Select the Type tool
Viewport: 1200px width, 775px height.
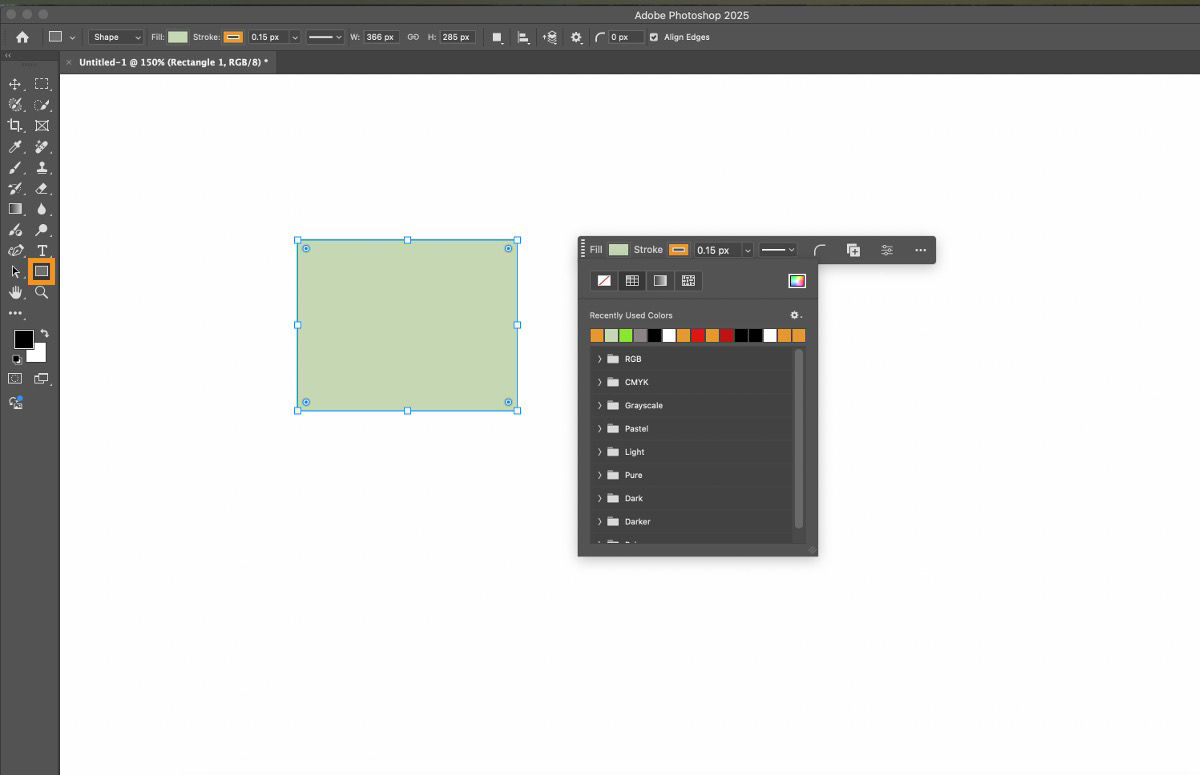[40, 250]
